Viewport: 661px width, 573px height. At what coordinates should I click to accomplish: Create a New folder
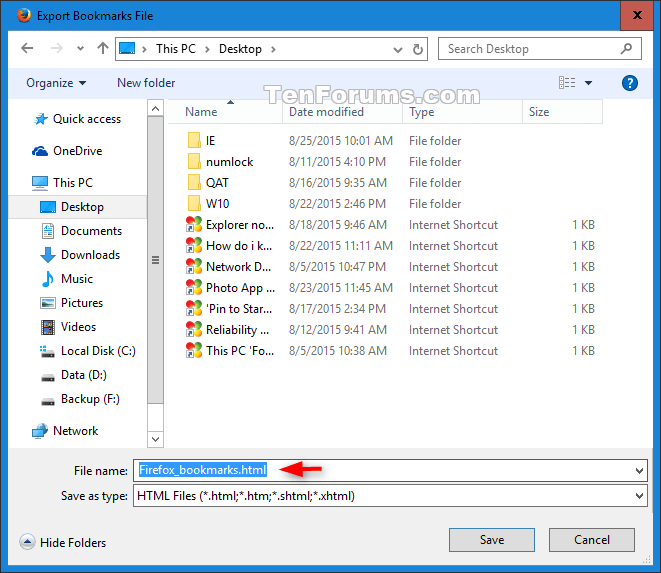(x=146, y=83)
